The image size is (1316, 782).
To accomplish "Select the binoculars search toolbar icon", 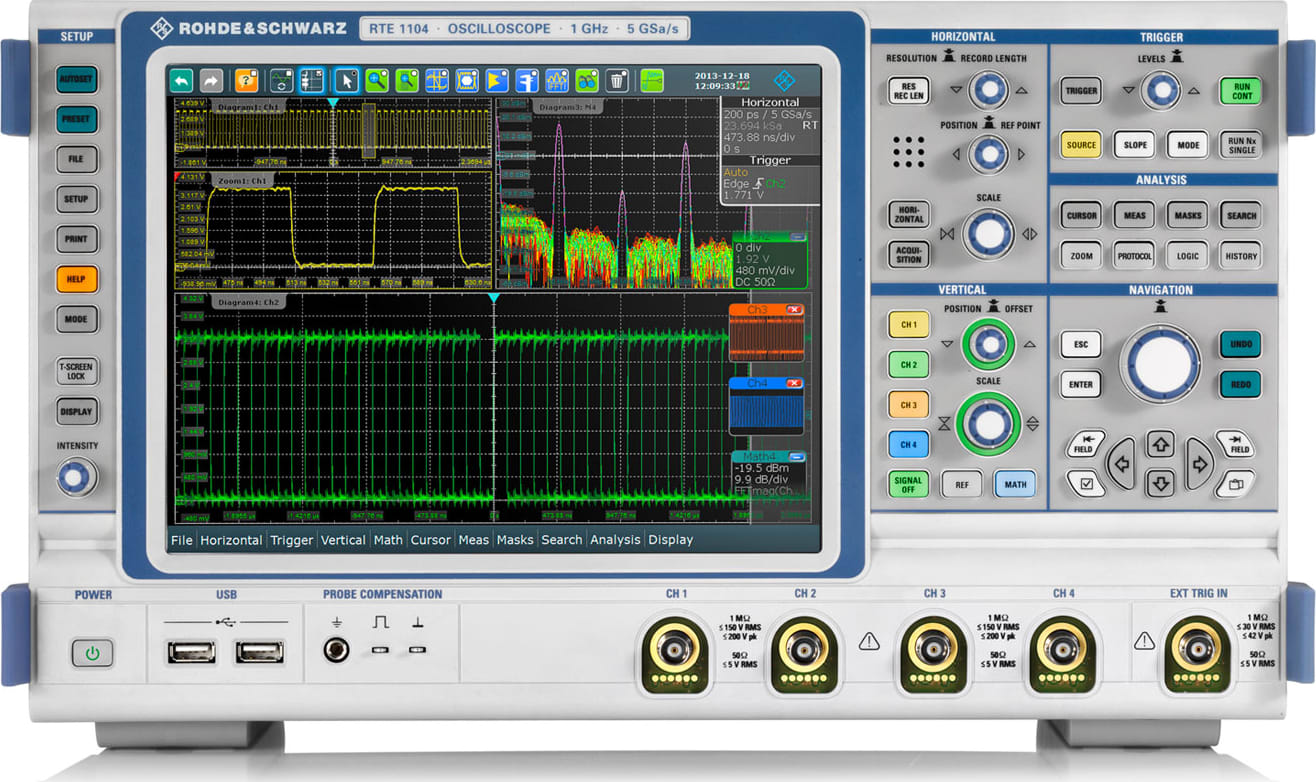I will pyautogui.click(x=587, y=80).
